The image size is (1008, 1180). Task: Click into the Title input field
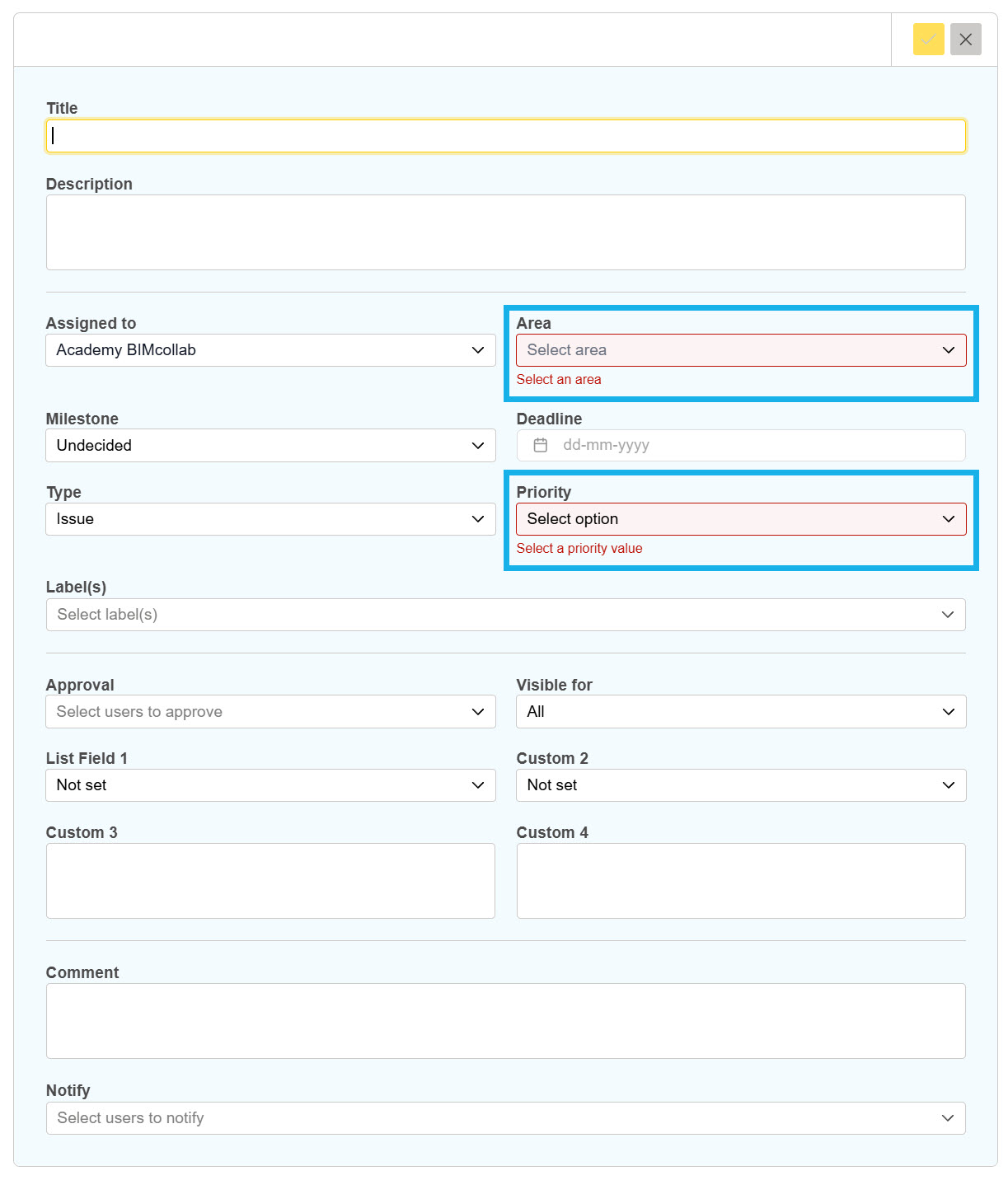click(505, 136)
